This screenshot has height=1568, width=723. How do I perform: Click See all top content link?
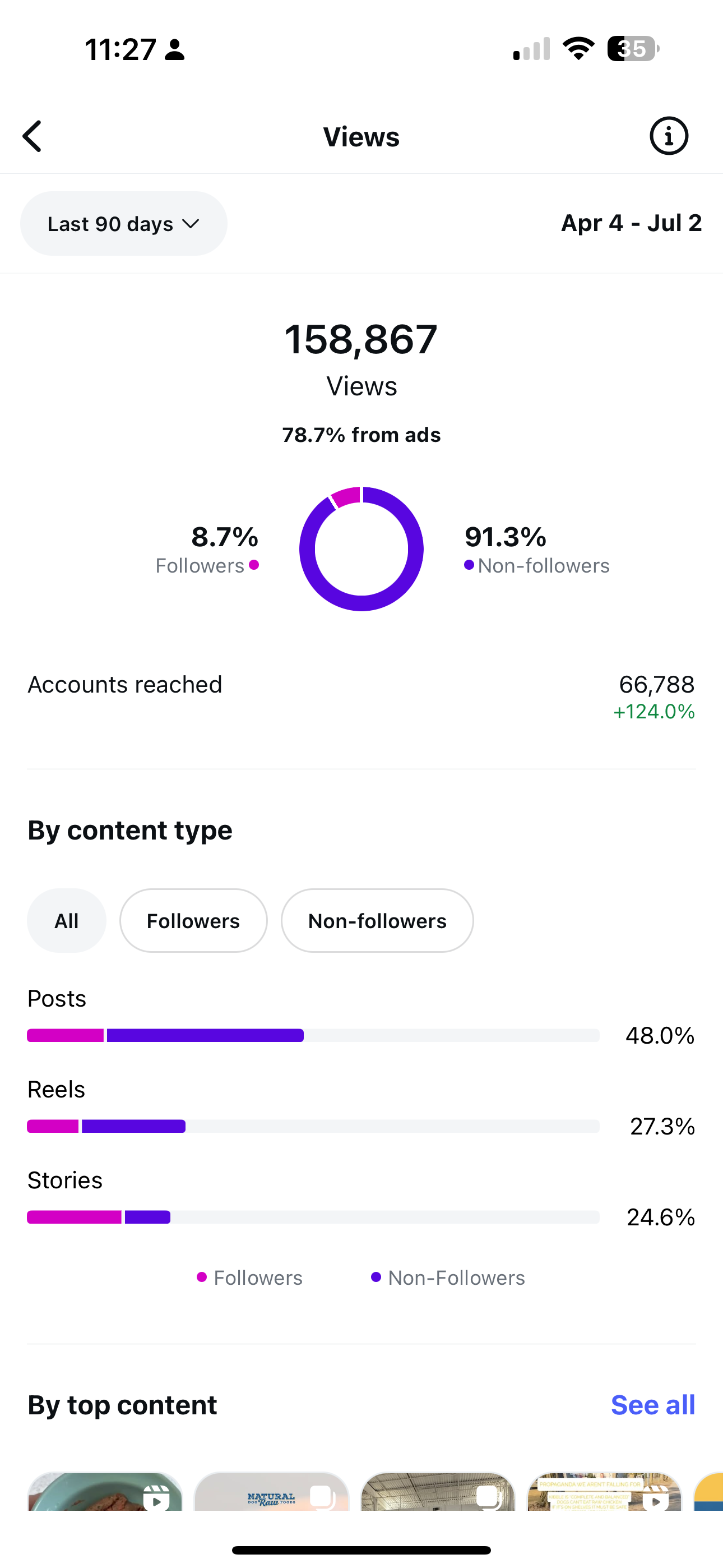653,1405
